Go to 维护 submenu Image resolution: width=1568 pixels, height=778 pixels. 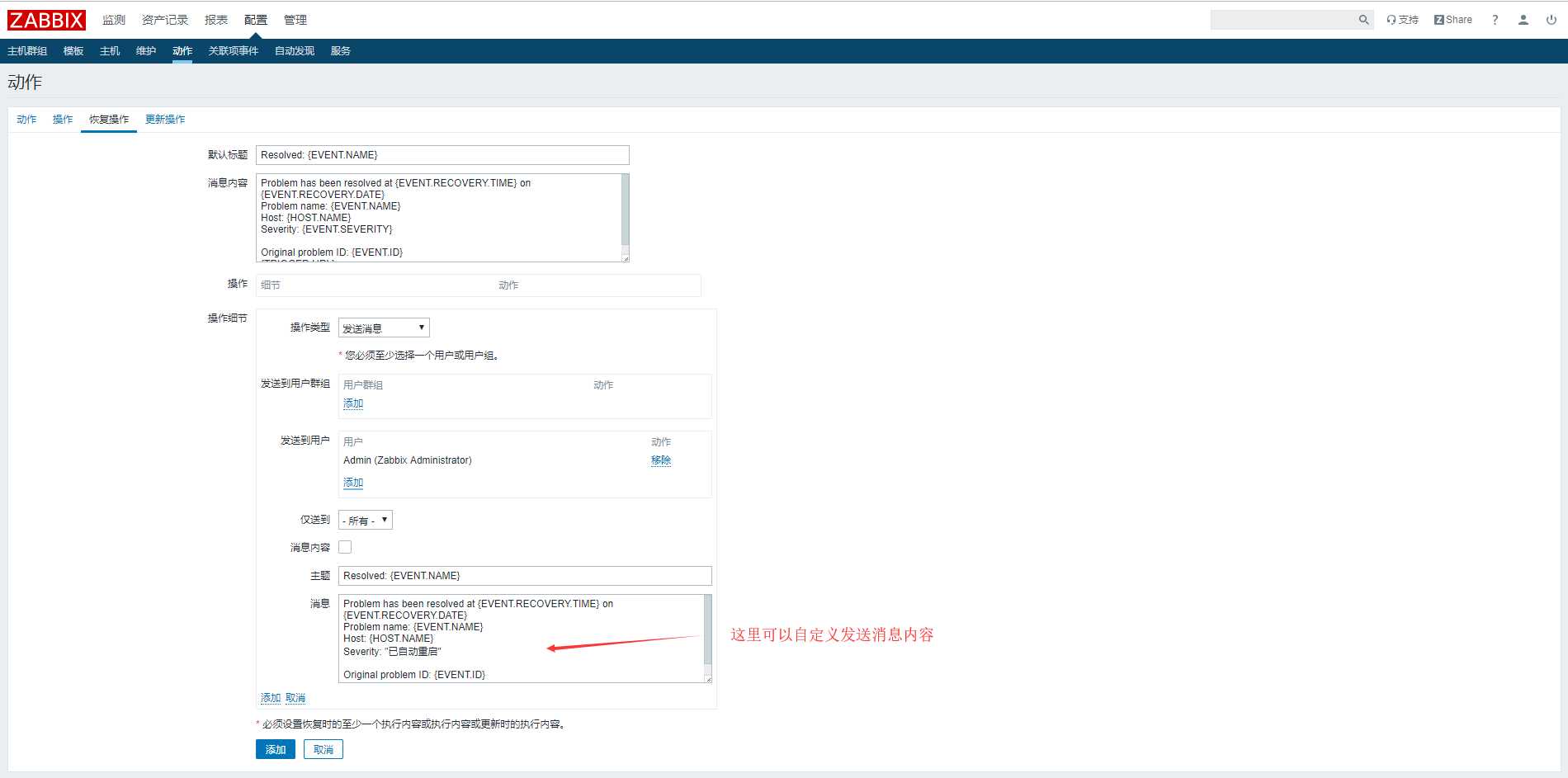146,51
